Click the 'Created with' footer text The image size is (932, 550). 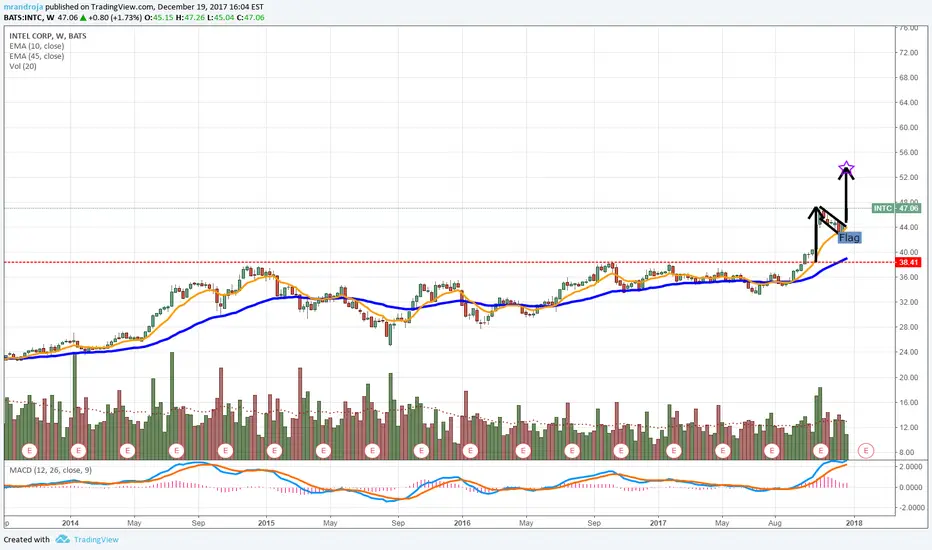point(27,539)
